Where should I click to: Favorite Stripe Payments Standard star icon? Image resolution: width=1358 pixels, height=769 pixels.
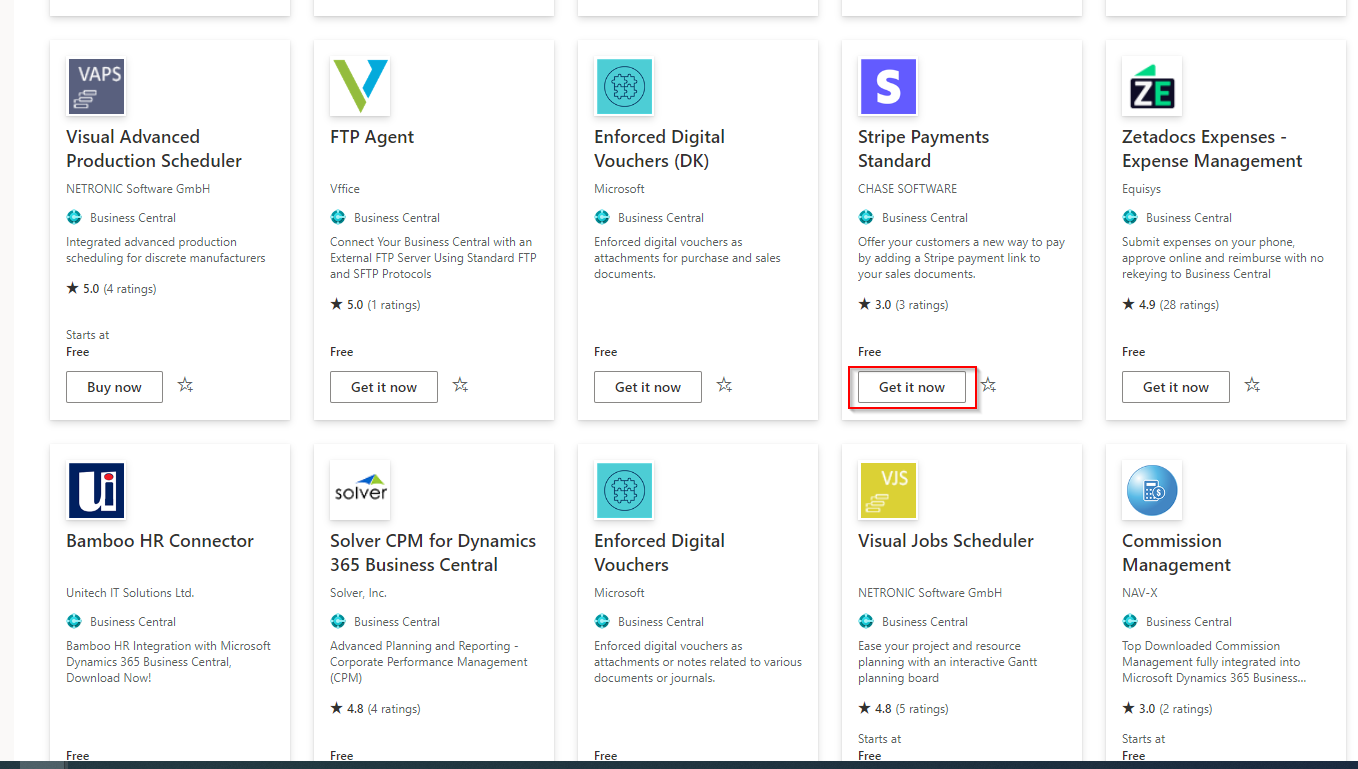(988, 385)
